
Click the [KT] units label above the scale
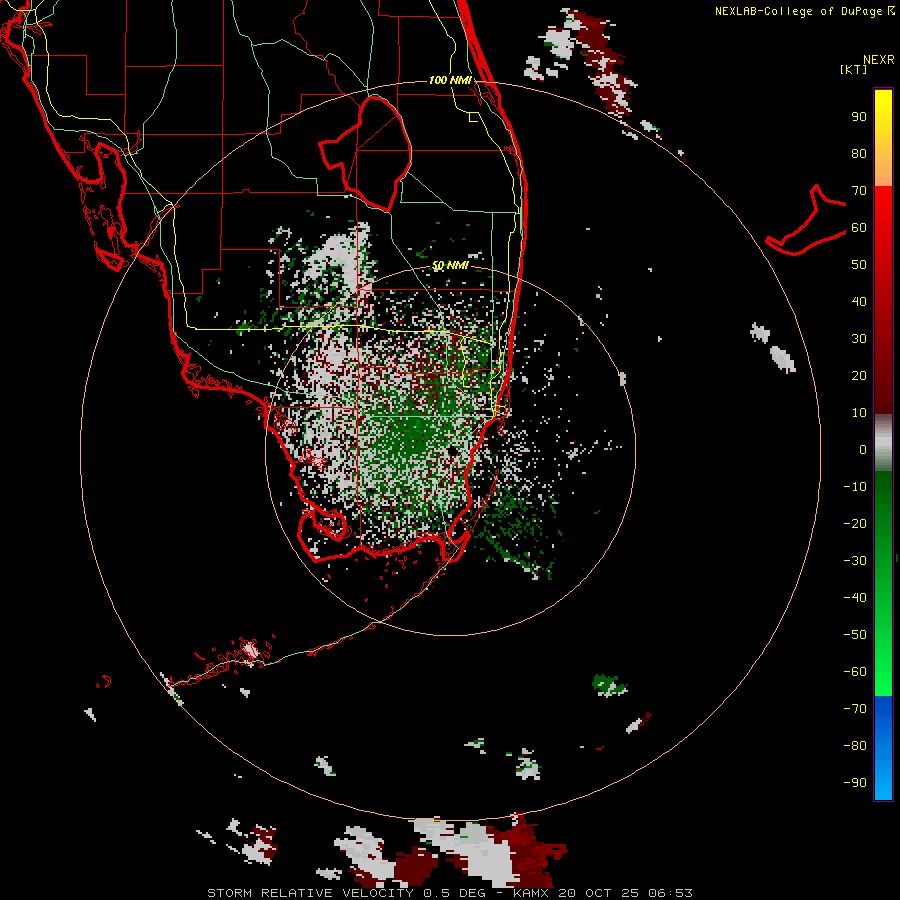(853, 69)
